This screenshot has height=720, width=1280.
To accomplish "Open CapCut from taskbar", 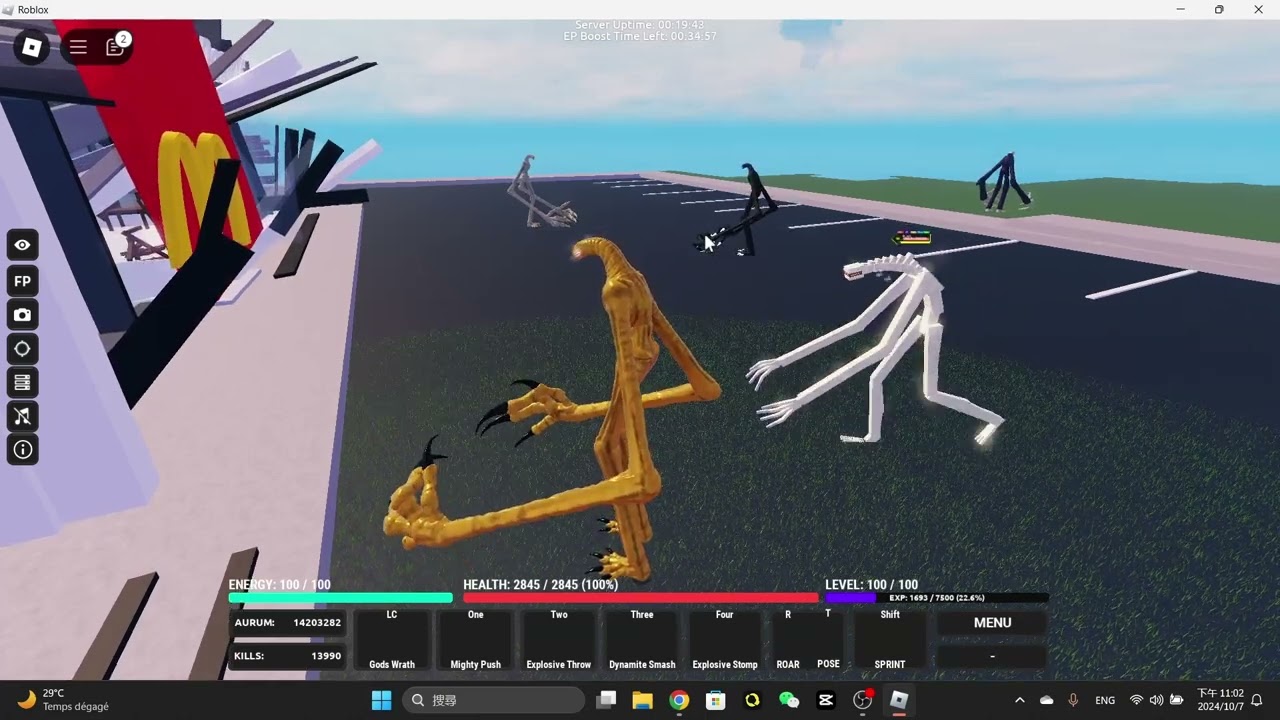I will click(826, 700).
